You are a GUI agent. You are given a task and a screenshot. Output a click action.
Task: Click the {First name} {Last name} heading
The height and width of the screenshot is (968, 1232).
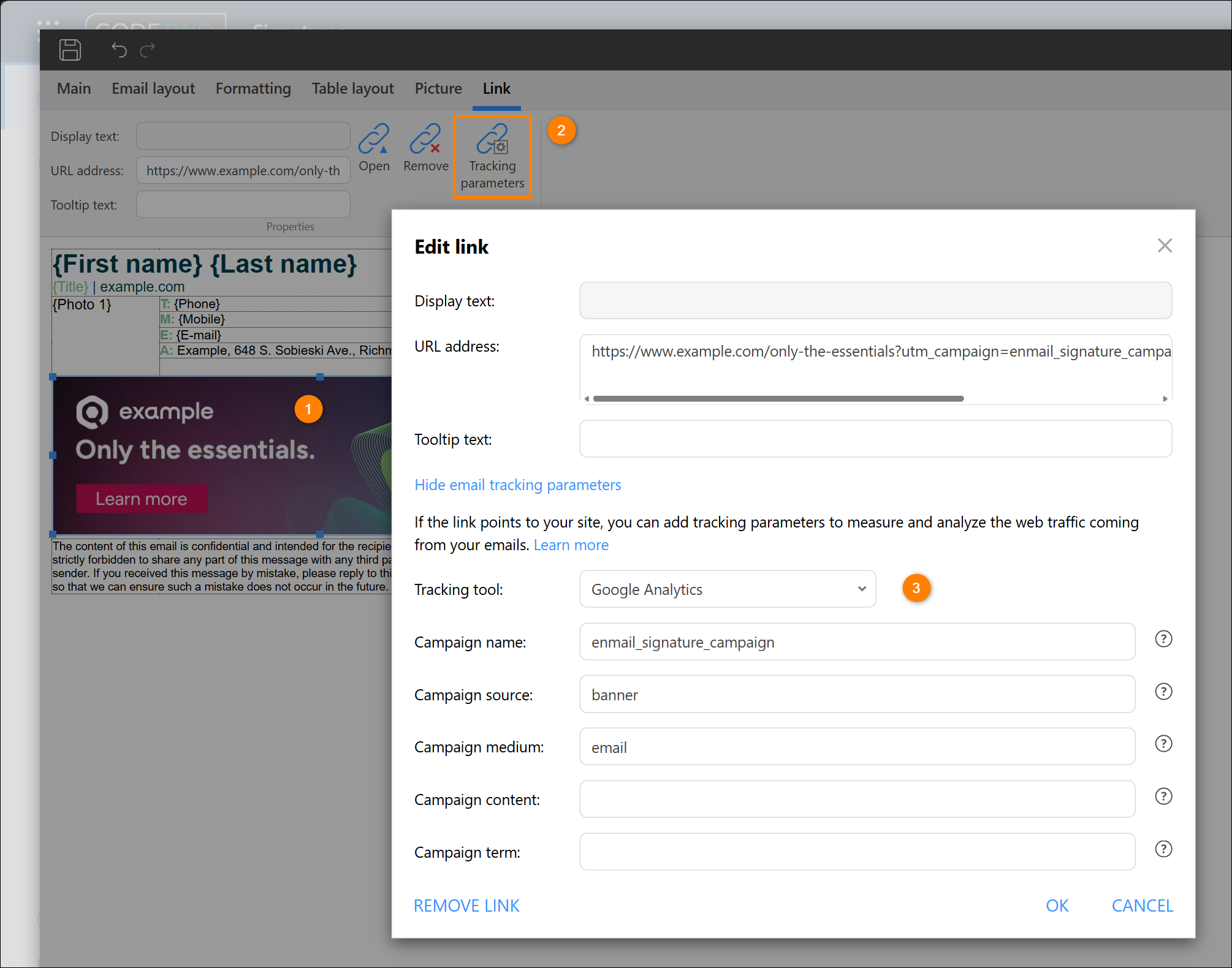[x=205, y=264]
